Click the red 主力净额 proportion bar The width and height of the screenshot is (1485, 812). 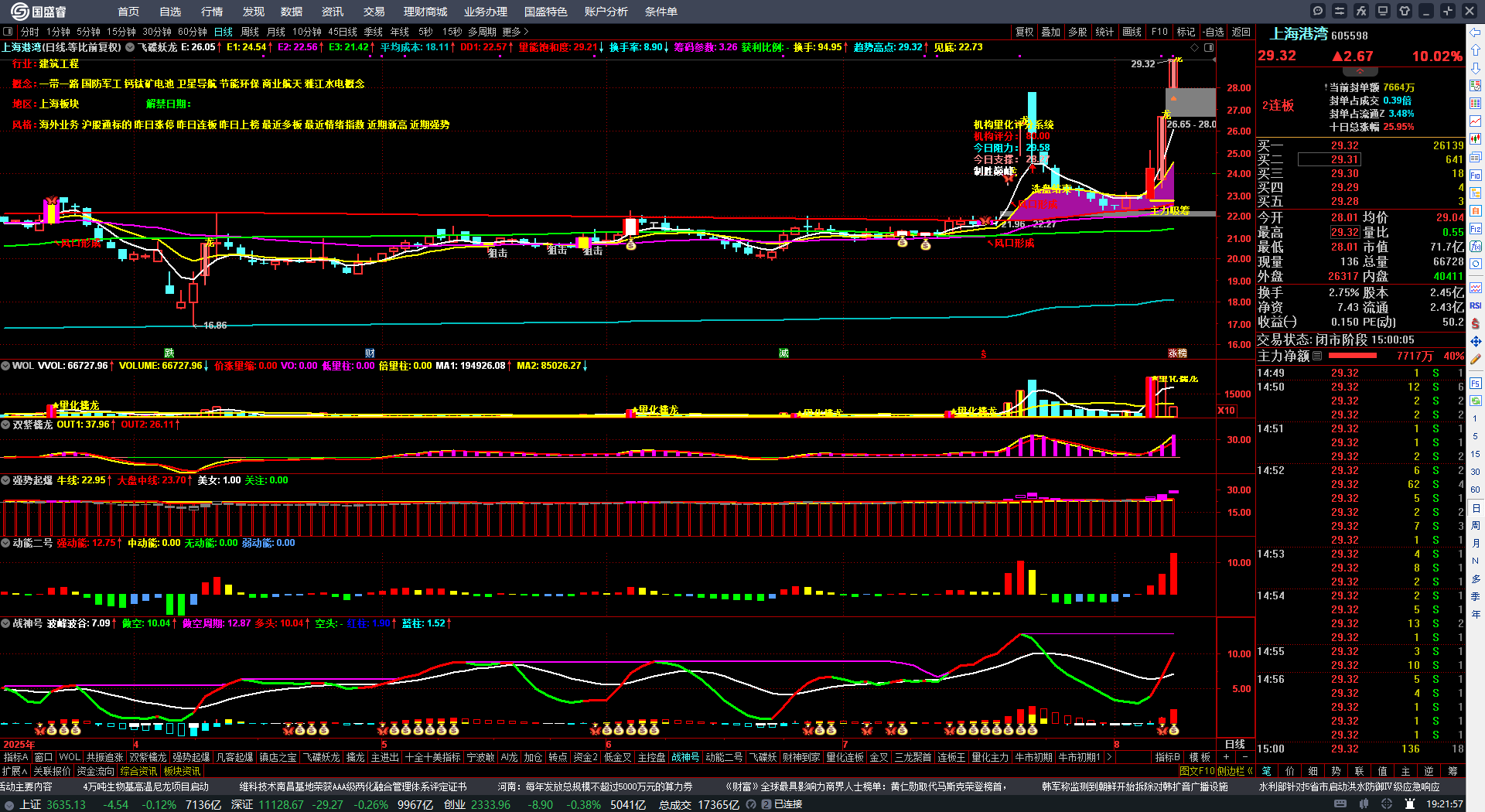[1352, 356]
